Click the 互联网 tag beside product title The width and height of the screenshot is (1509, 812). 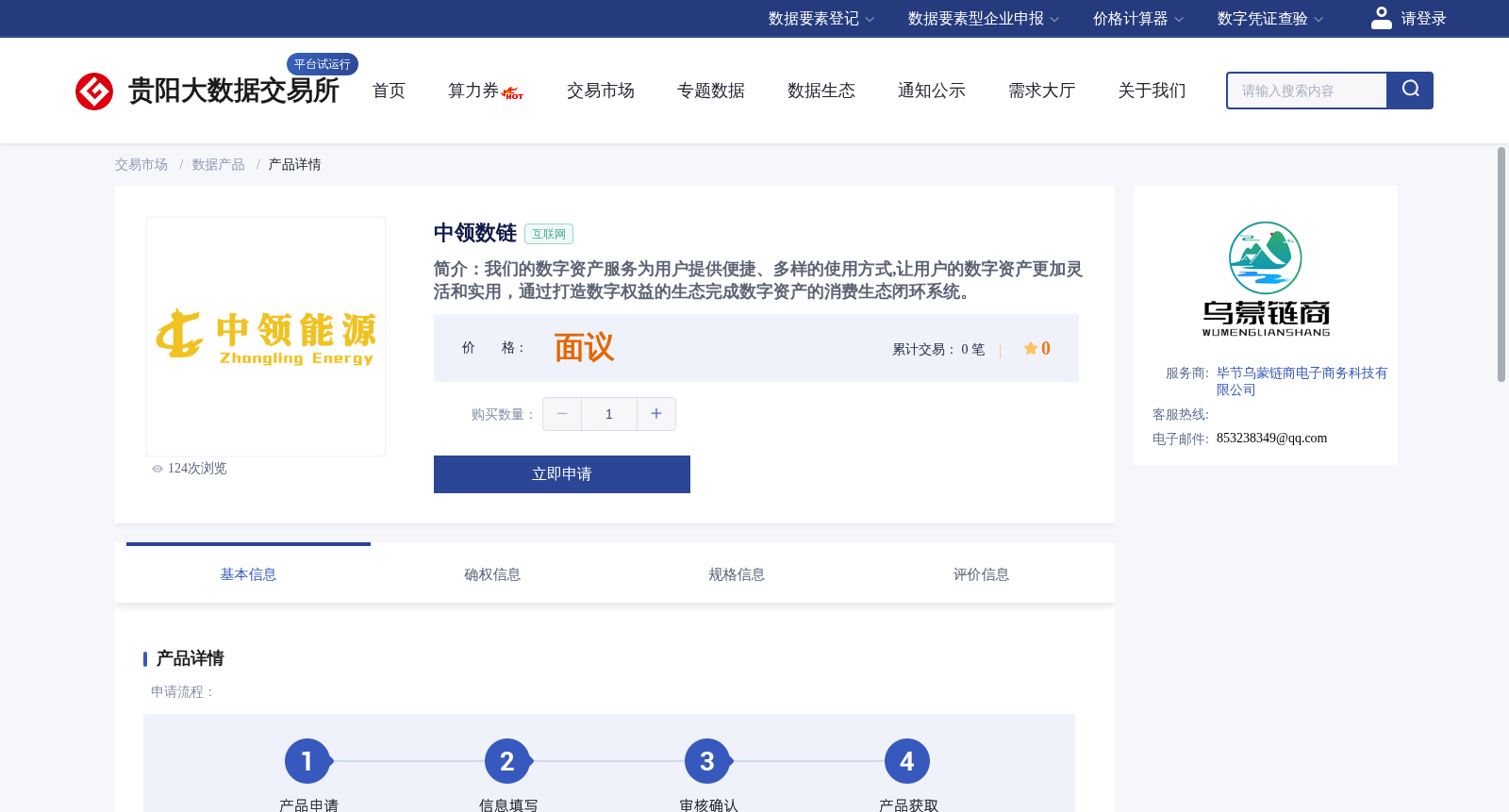click(x=549, y=234)
